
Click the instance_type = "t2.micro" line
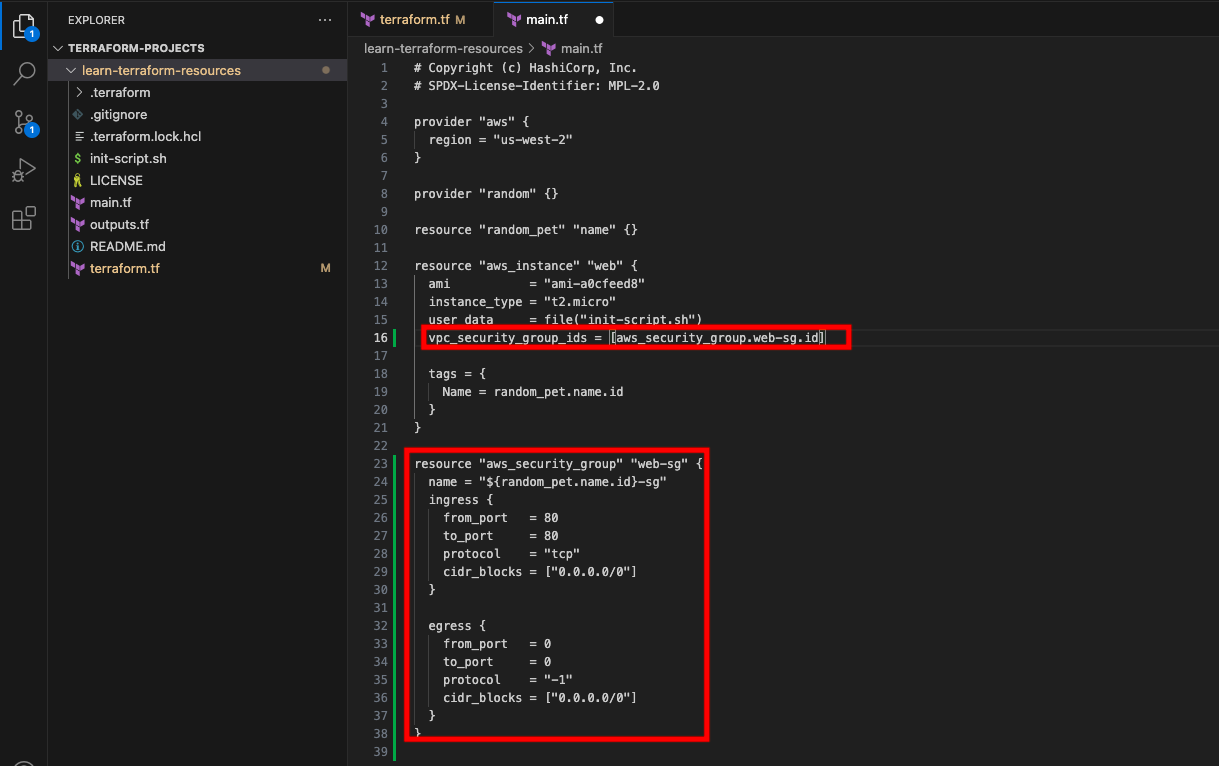pyautogui.click(x=522, y=302)
